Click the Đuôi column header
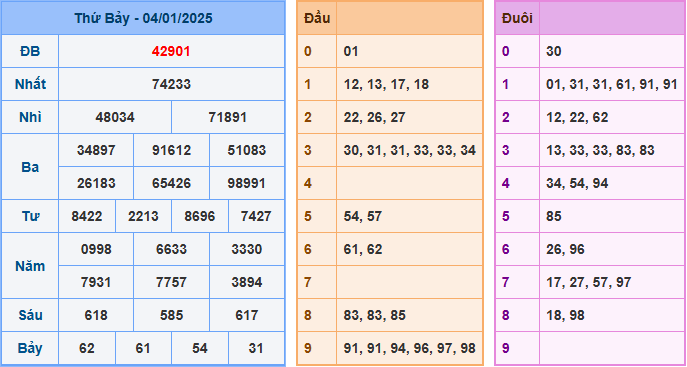 [x=517, y=18]
